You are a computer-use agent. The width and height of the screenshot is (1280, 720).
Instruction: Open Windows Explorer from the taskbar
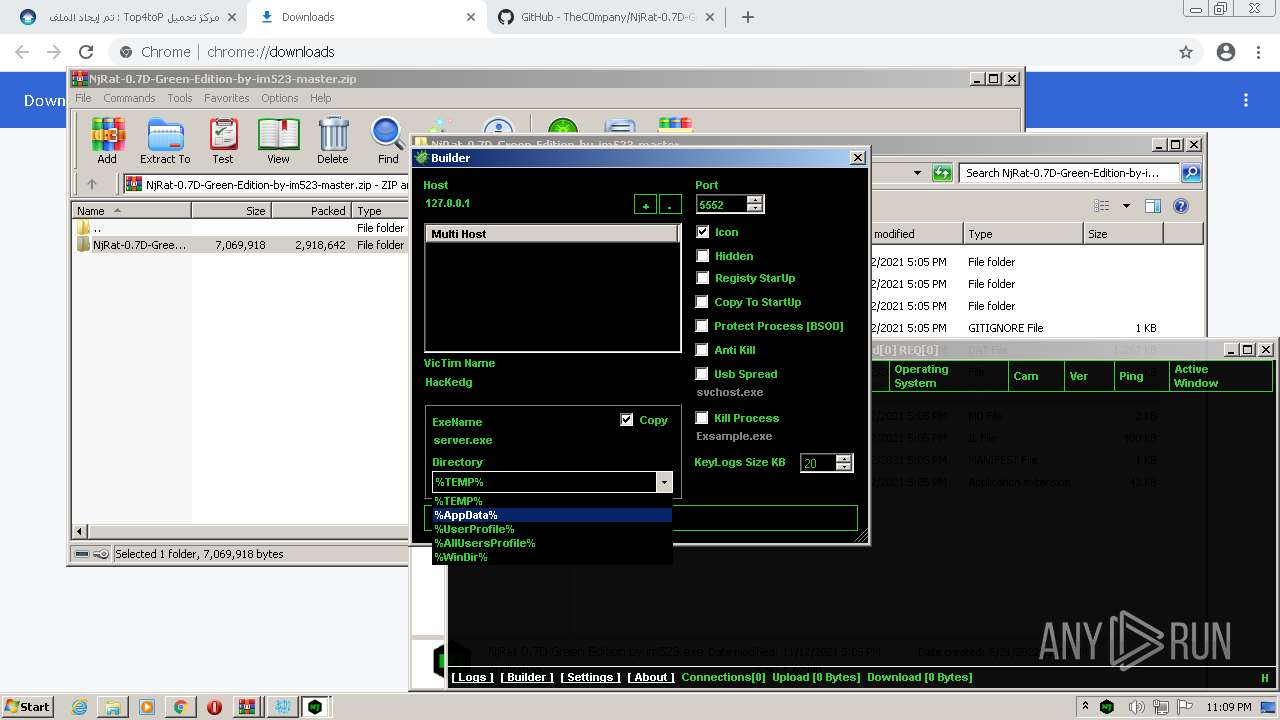[113, 707]
